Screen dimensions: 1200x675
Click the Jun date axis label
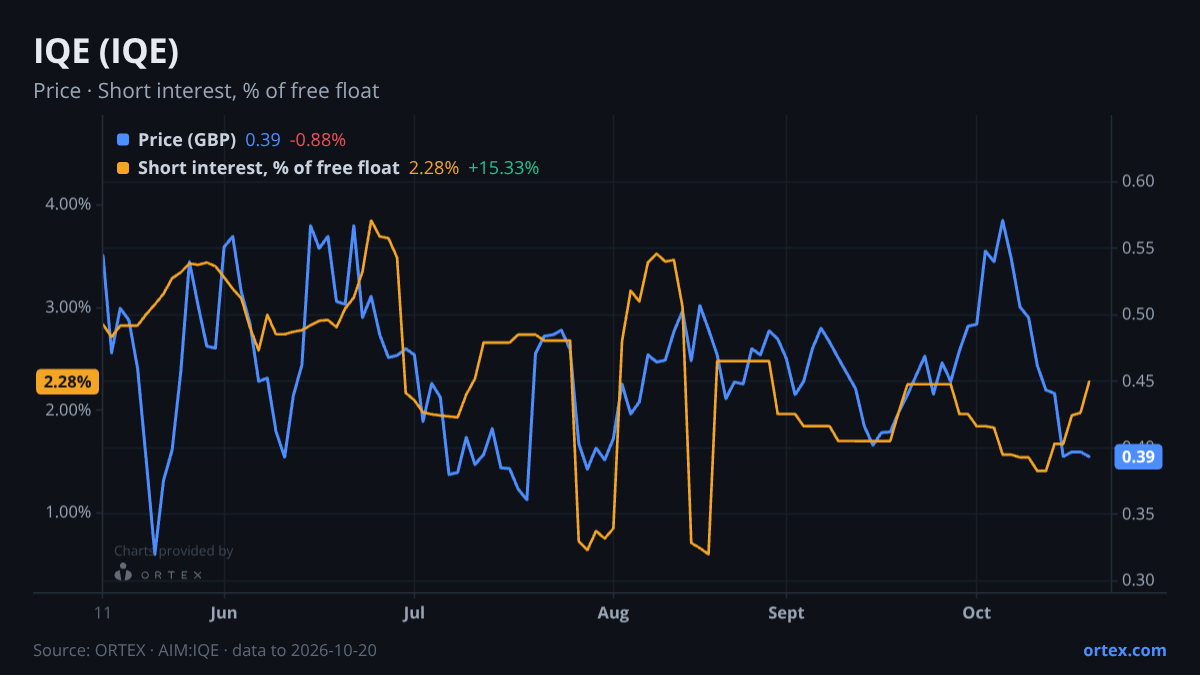(224, 613)
